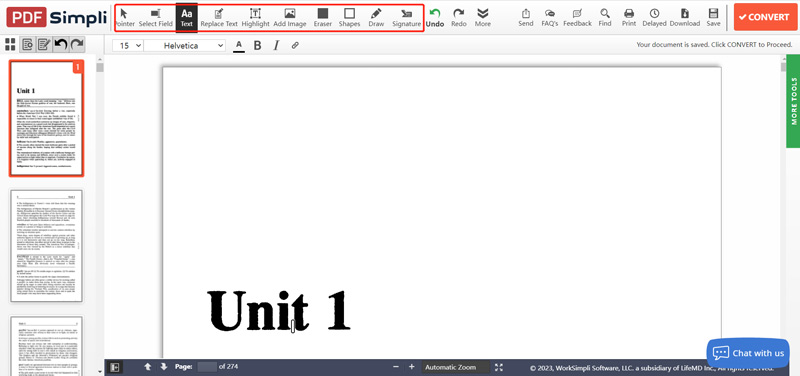Pick the Highlight tool

(256, 17)
